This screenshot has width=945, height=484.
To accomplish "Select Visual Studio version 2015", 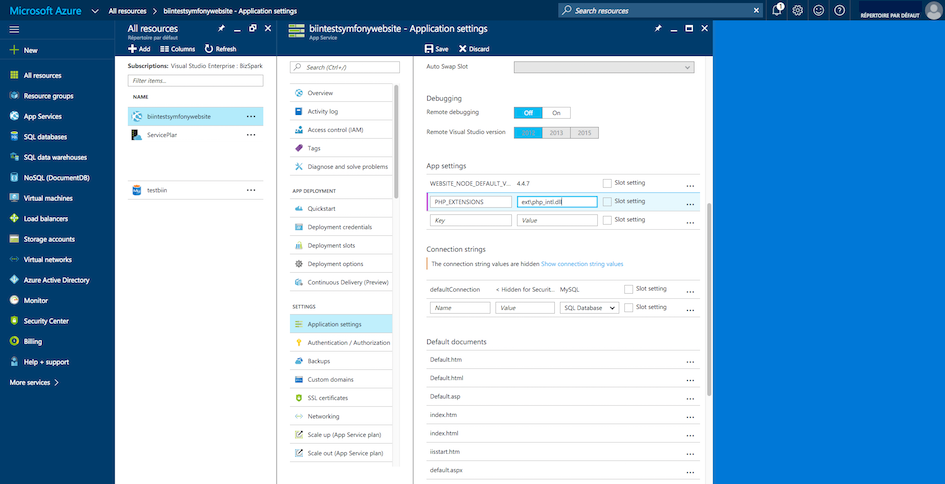I will [585, 133].
